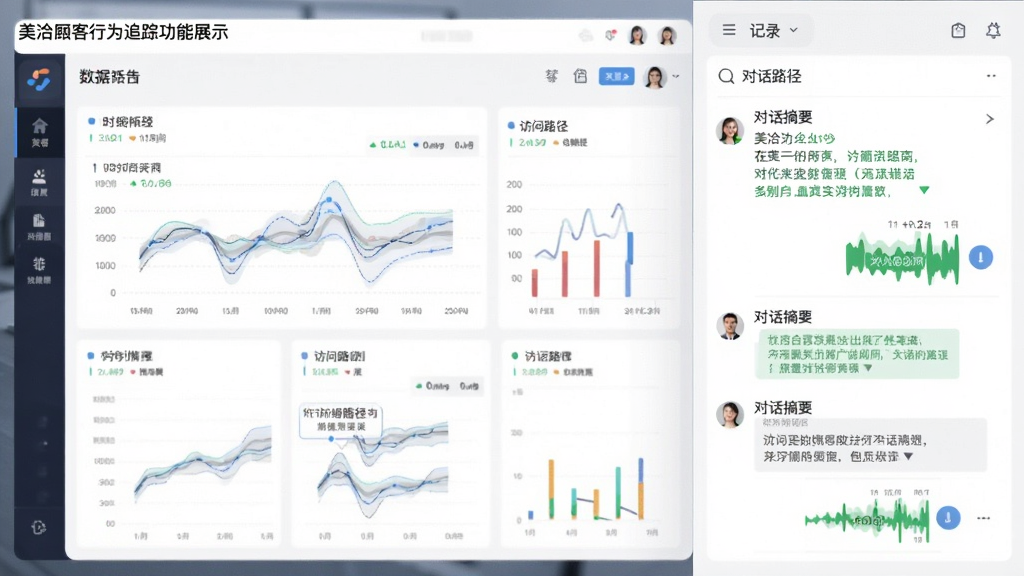Click the 访问路径 title on the upper-right chart

tap(543, 126)
